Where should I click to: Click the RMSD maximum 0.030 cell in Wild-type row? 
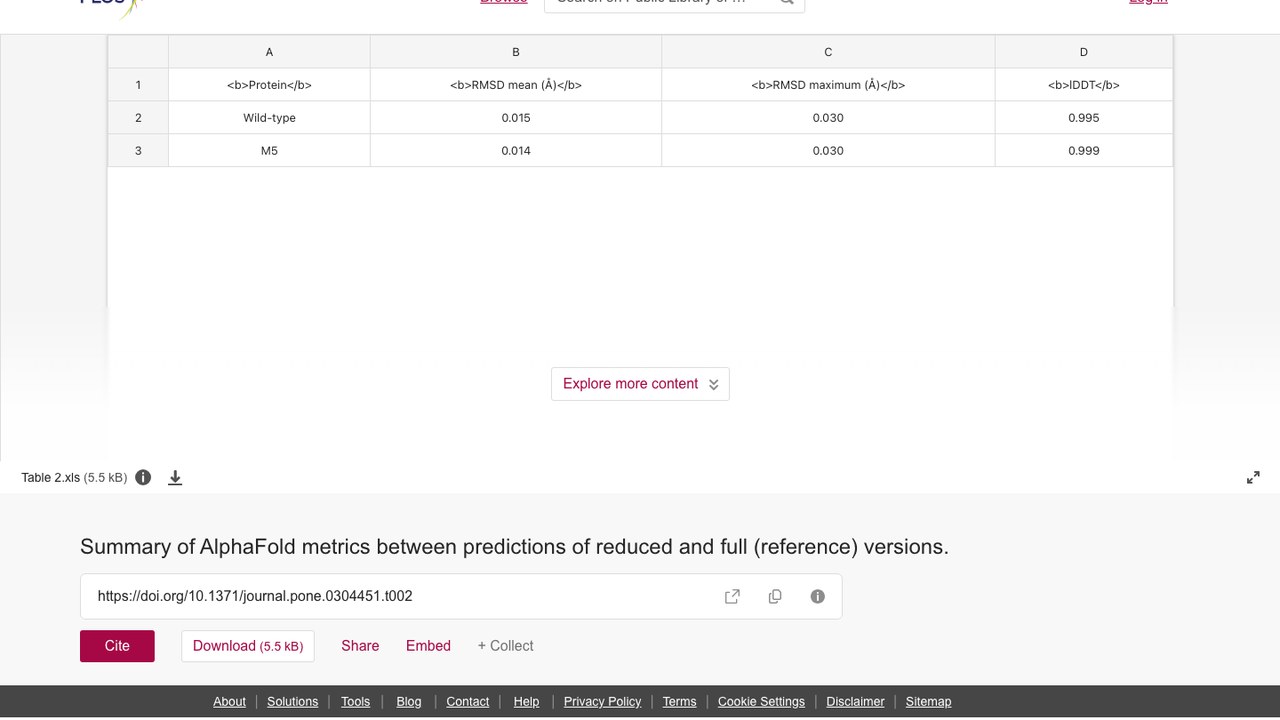(x=828, y=118)
